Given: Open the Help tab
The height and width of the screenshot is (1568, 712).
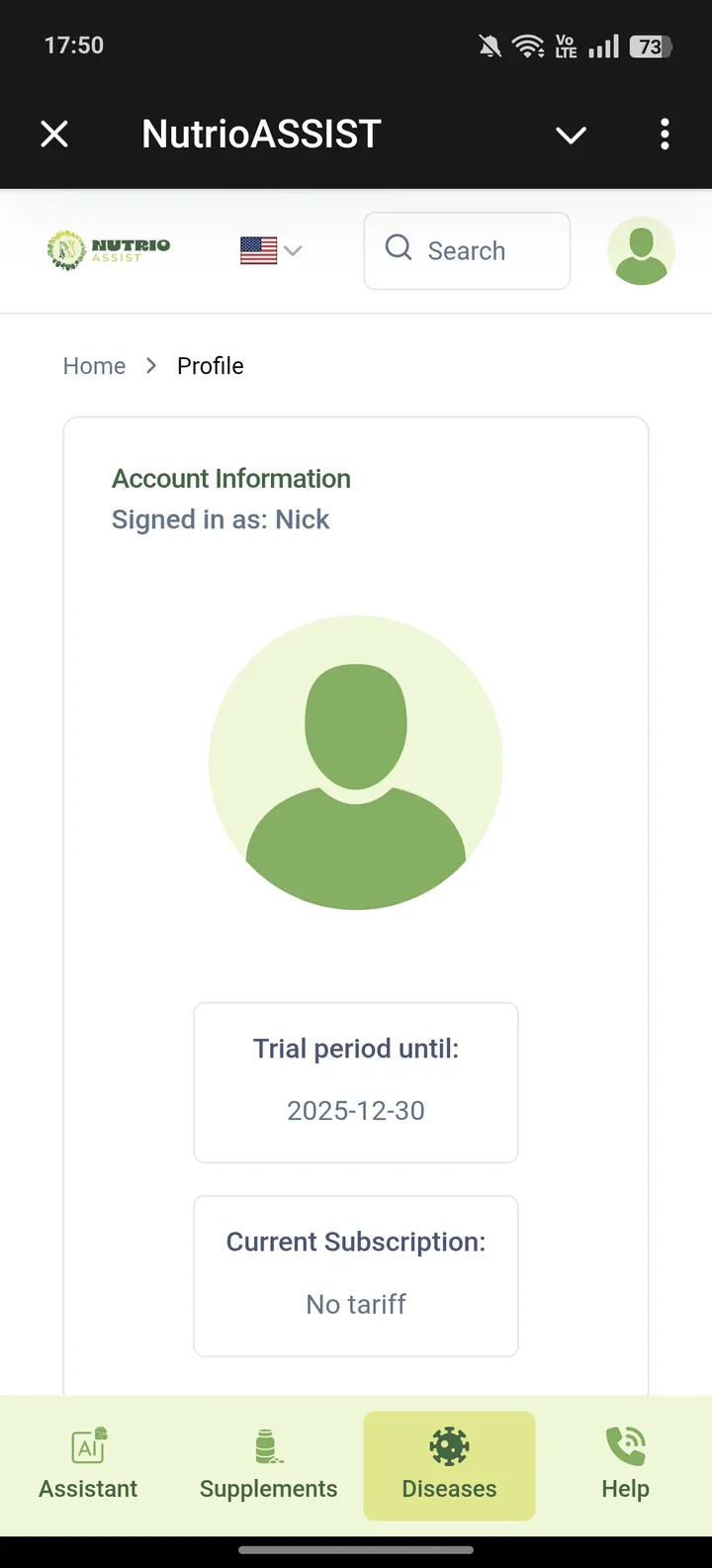Looking at the screenshot, I should pos(625,1465).
